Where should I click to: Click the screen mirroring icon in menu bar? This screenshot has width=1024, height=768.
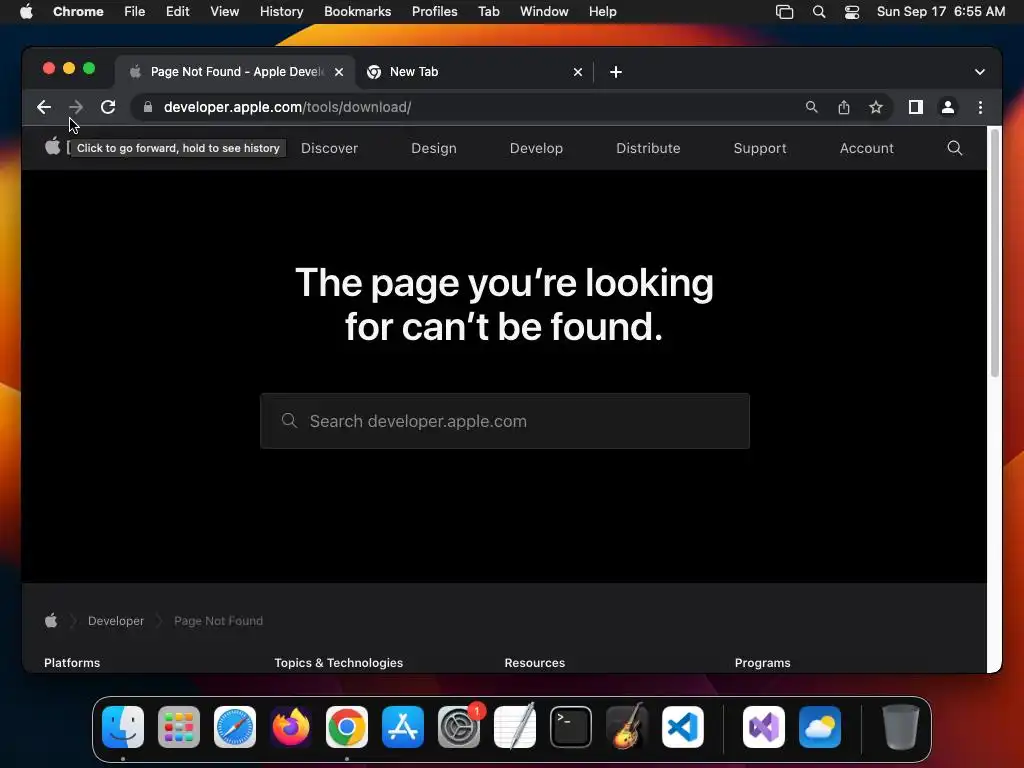(x=784, y=12)
